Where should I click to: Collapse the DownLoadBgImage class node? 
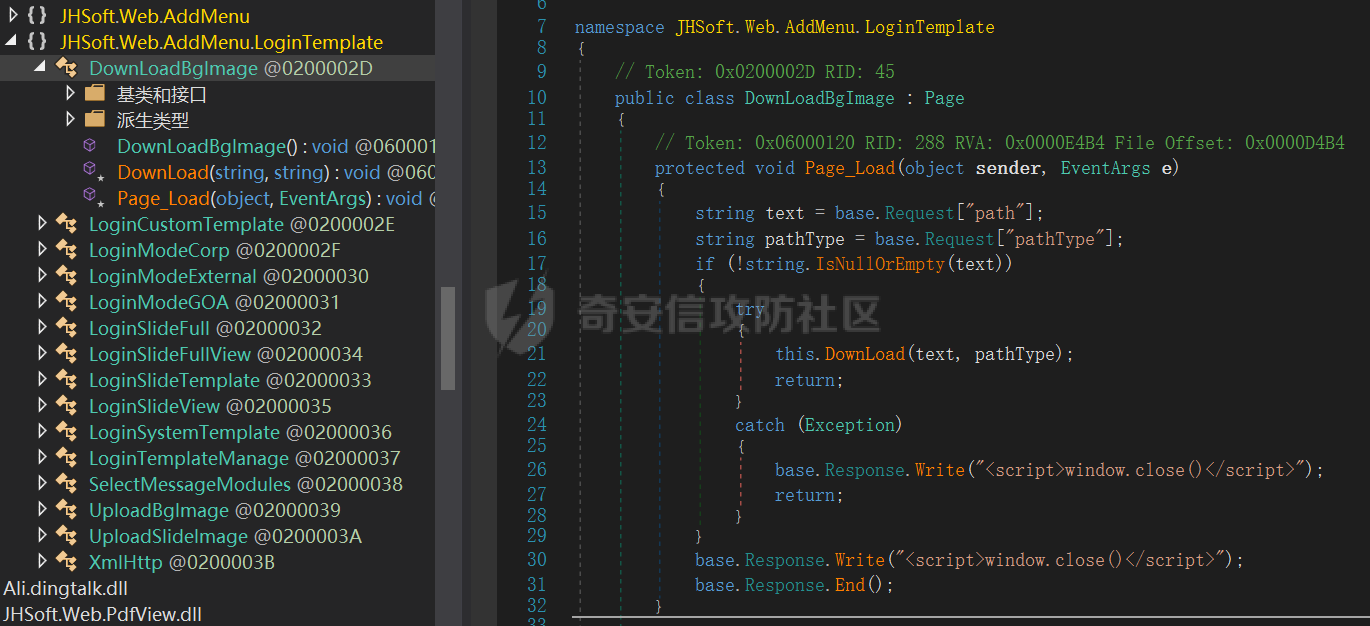40,68
